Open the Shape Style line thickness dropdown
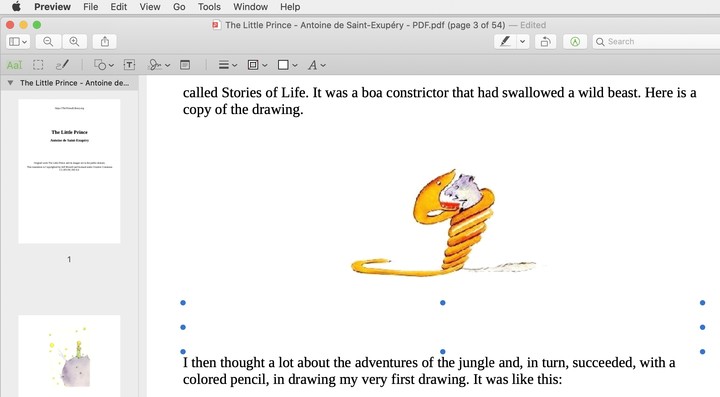The image size is (720, 397). coord(228,65)
